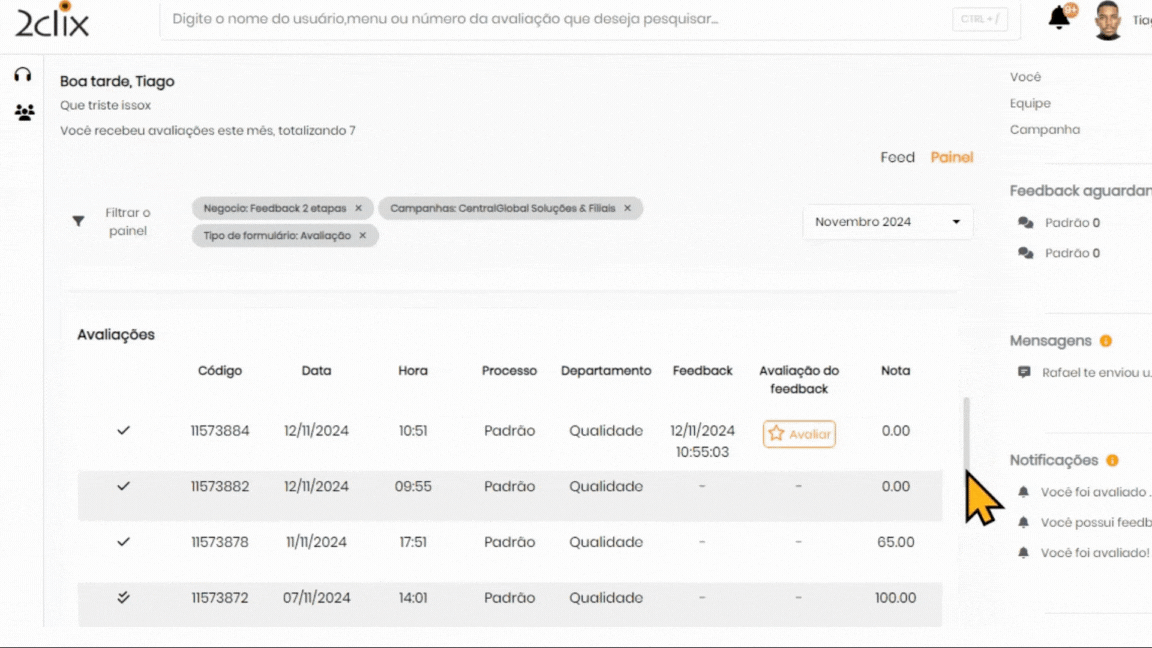The width and height of the screenshot is (1152, 648).
Task: Click the filter funnel icon
Action: [x=78, y=221]
